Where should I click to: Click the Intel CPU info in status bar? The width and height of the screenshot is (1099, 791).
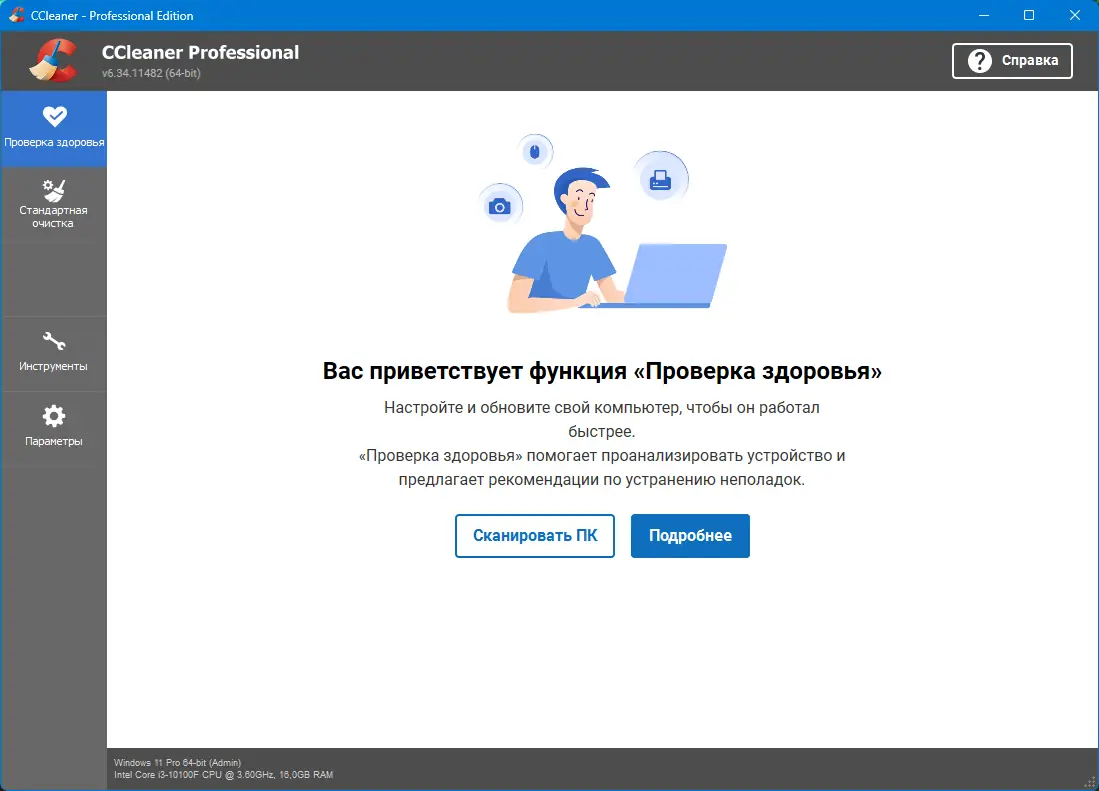[x=222, y=773]
